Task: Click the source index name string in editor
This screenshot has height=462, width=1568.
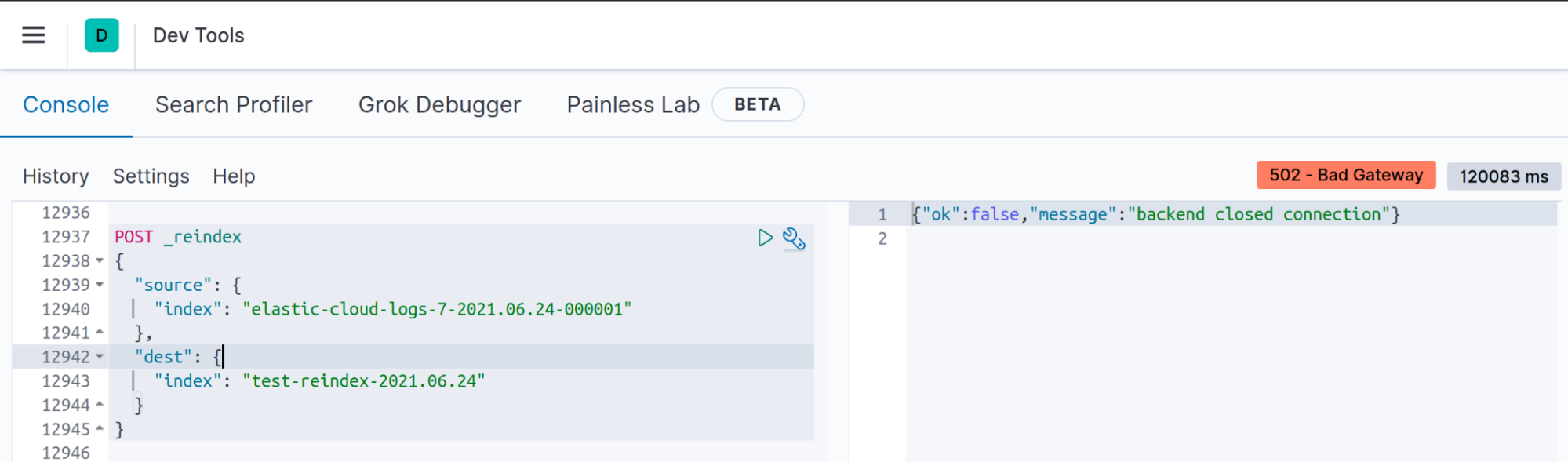Action: click(437, 309)
